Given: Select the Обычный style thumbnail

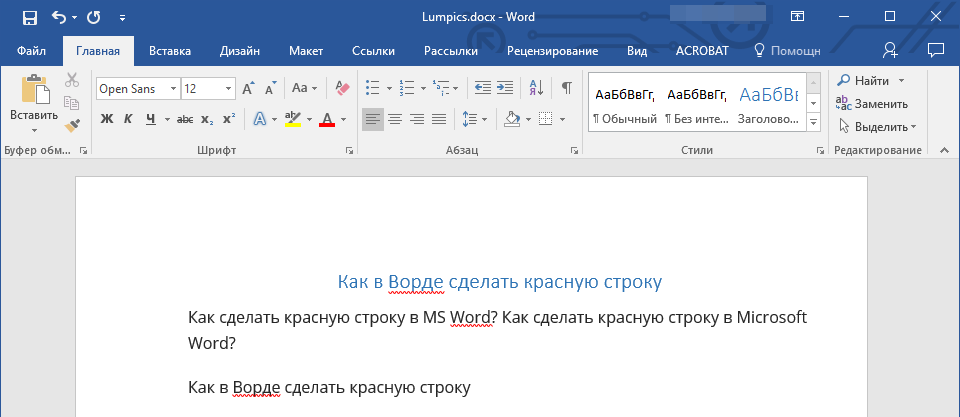Looking at the screenshot, I should click(x=624, y=105).
